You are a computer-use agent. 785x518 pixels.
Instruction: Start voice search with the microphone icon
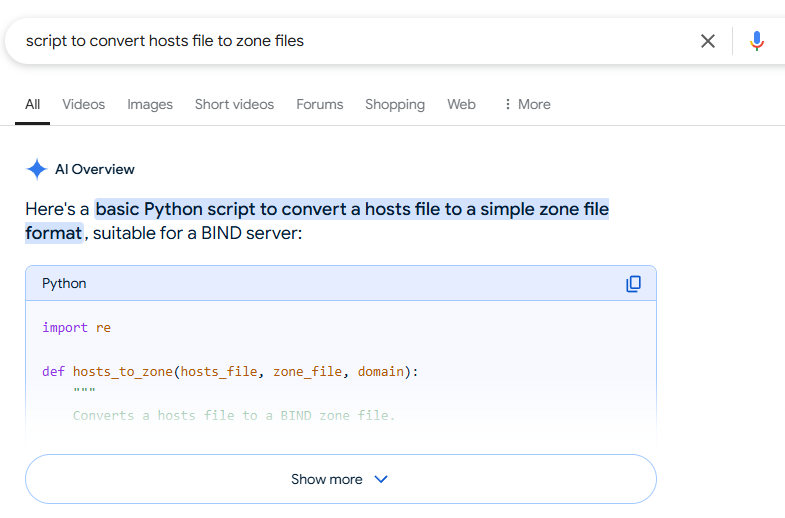click(x=756, y=41)
